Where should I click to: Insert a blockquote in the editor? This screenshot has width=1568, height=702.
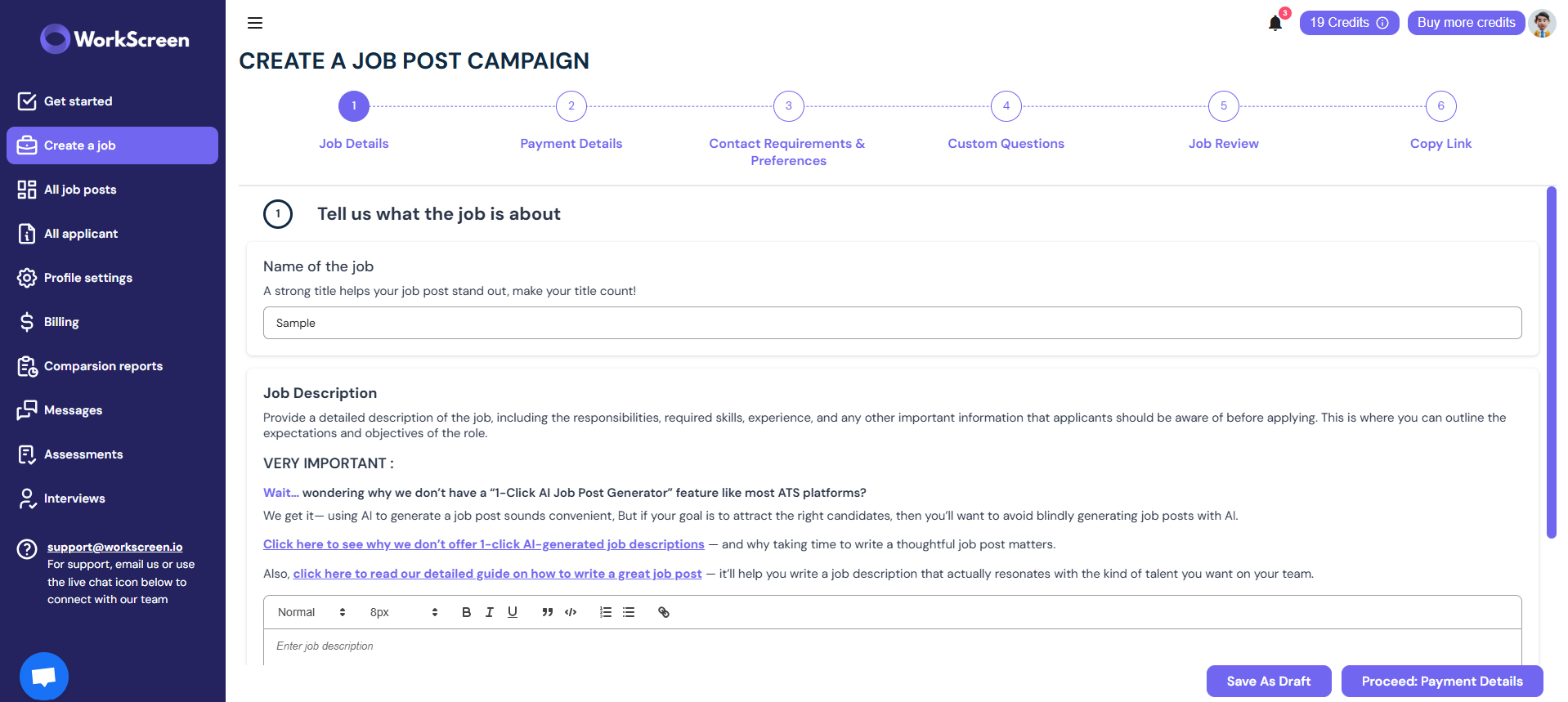(547, 612)
